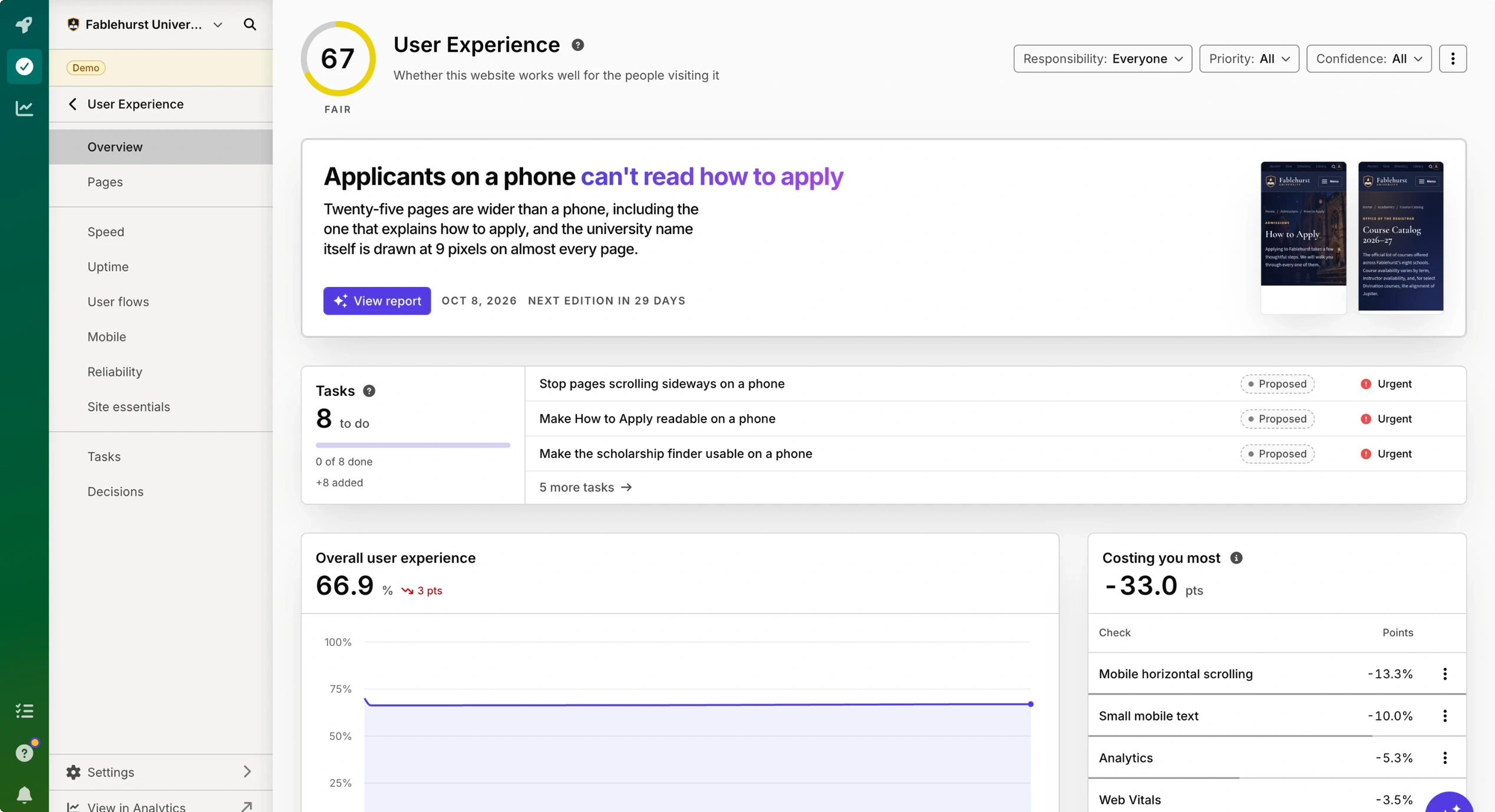Open the Fablehurst University site switcher dropdown
The image size is (1495, 812).
tap(146, 24)
